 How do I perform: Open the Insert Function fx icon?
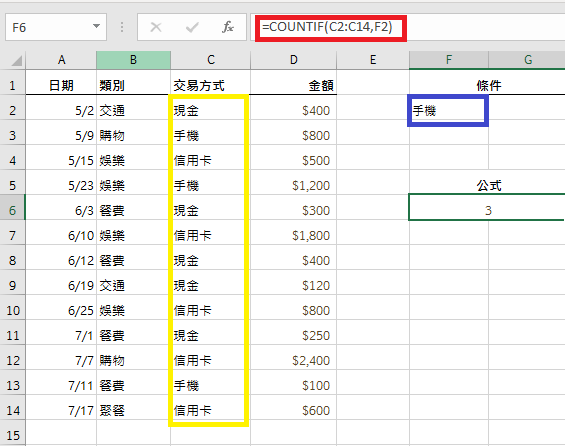228,27
